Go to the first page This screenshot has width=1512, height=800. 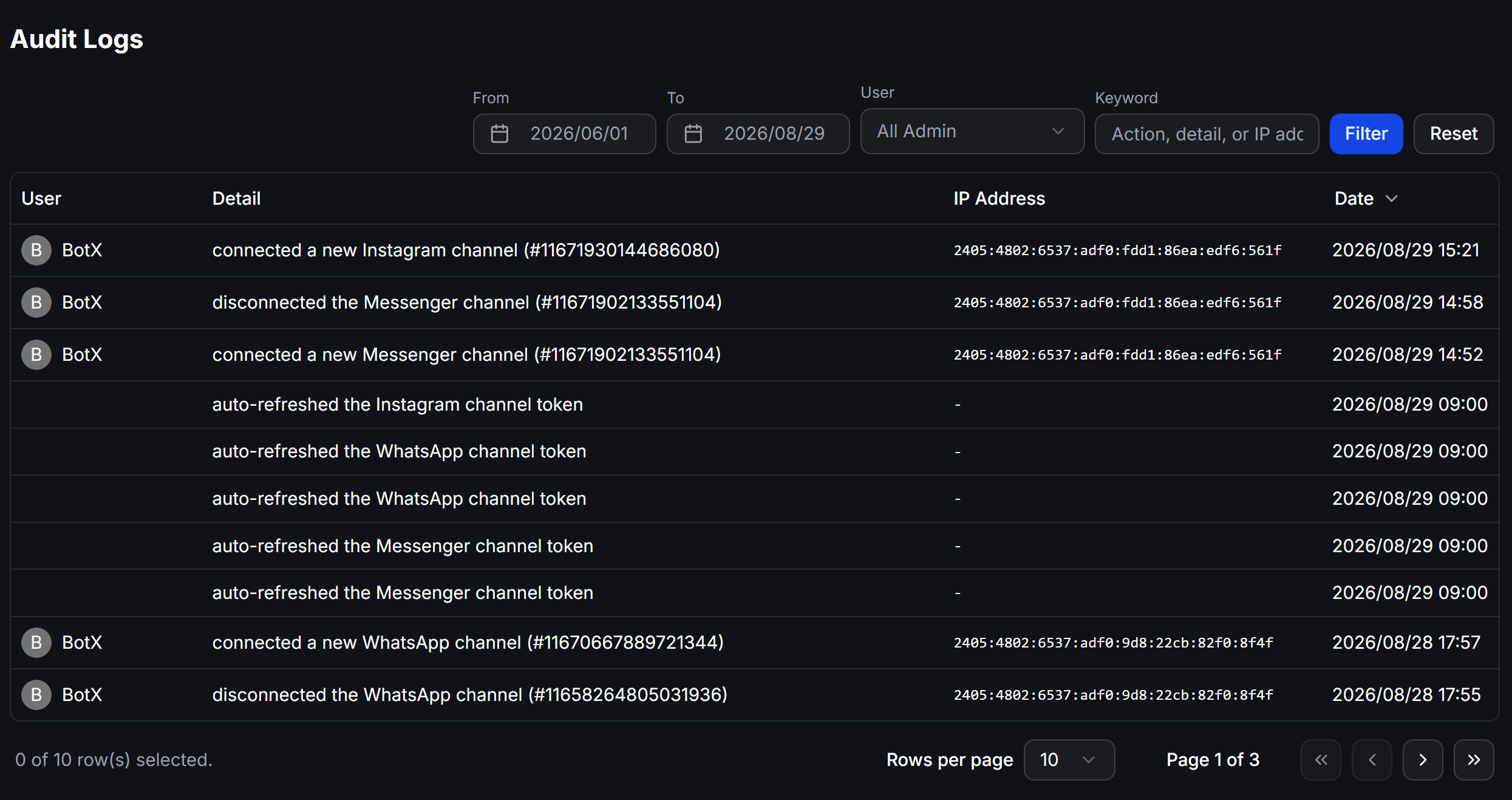click(x=1321, y=759)
